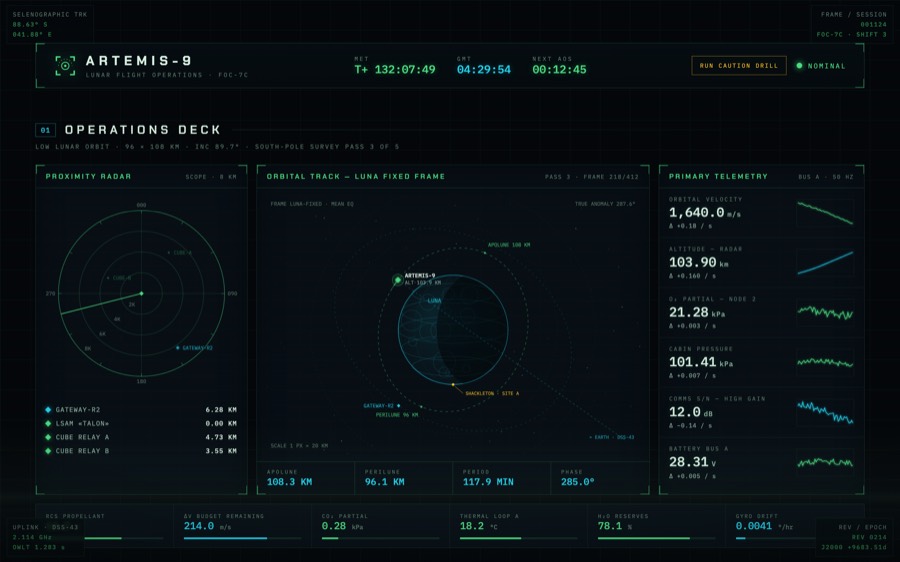Select the GATEWAY-R2 blip on proximity radar

pos(178,347)
